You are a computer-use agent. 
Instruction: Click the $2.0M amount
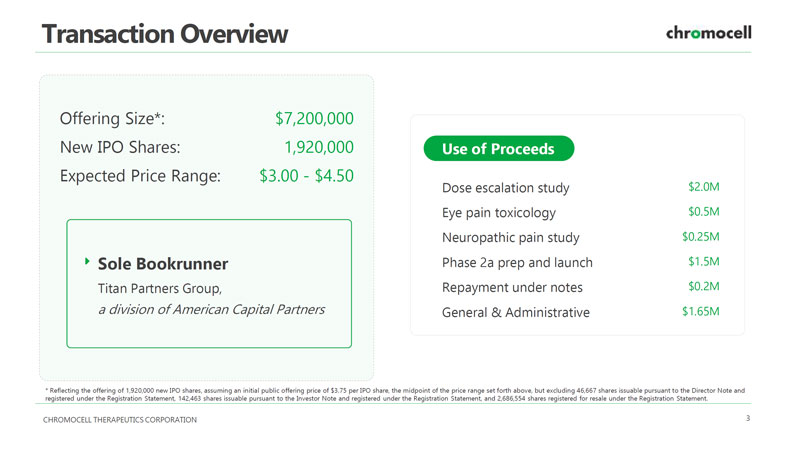(704, 188)
